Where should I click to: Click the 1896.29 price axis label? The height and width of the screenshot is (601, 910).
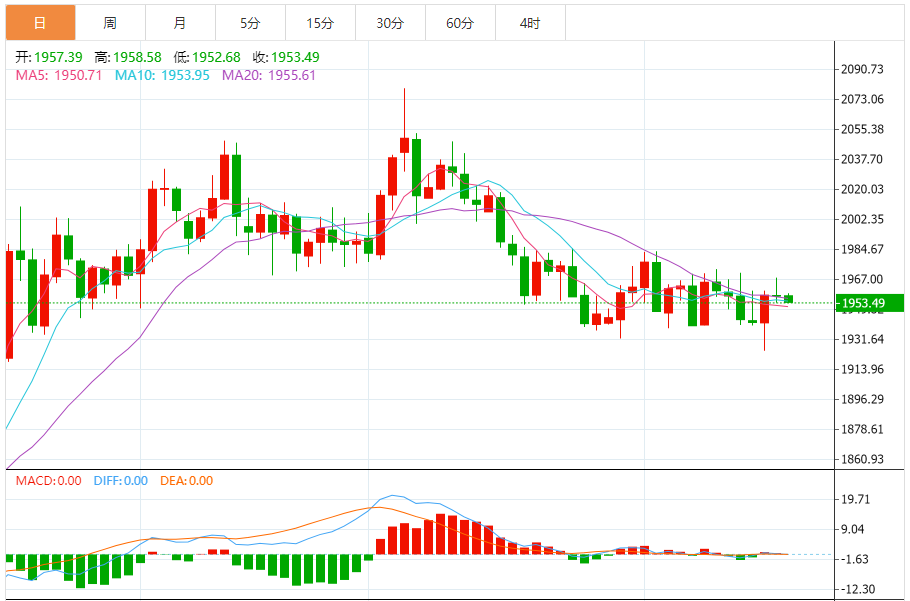pos(862,399)
